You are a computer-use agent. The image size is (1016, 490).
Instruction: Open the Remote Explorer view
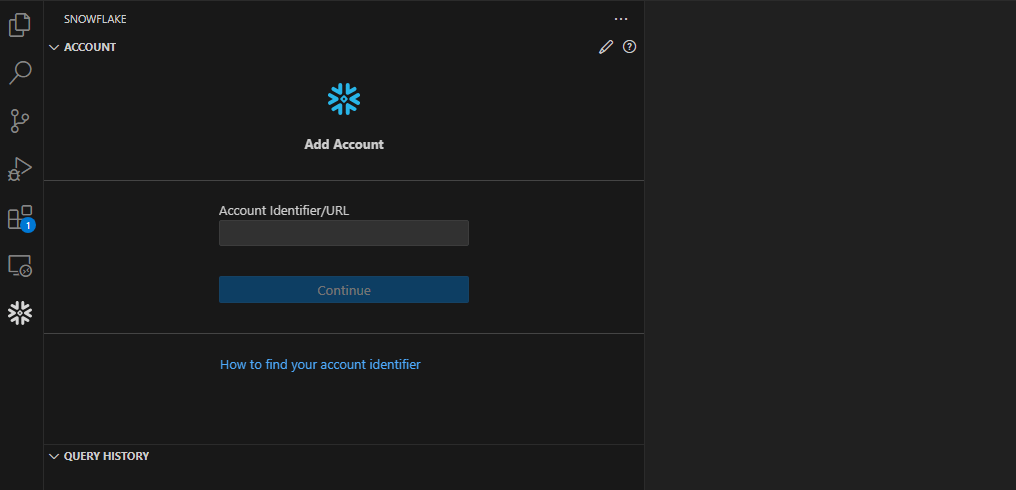coord(20,266)
